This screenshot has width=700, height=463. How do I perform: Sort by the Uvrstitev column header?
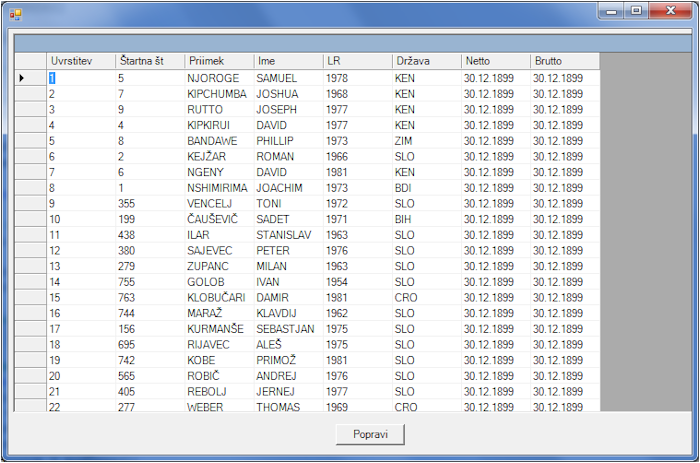pyautogui.click(x=80, y=61)
